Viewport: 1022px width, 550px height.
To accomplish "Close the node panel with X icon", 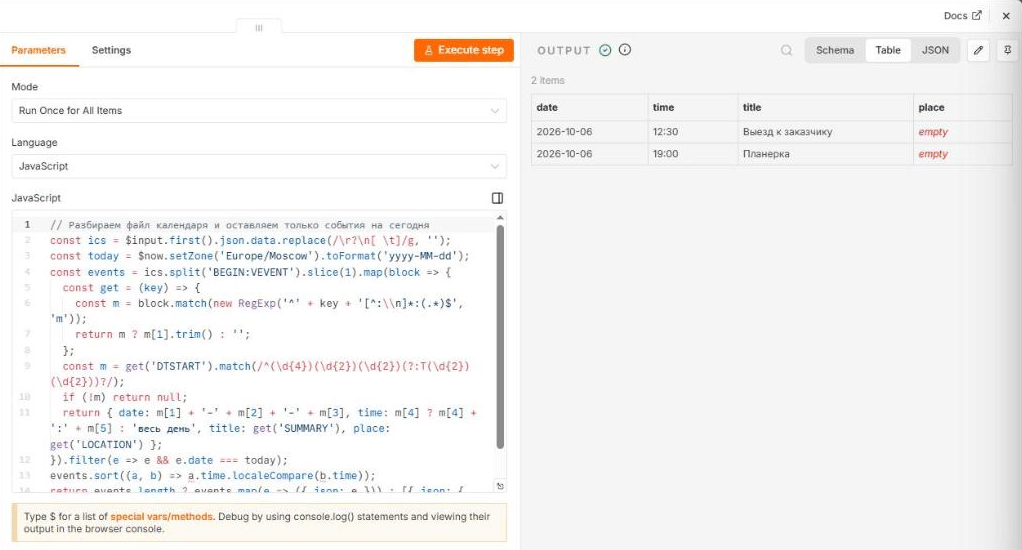I will click(1006, 16).
